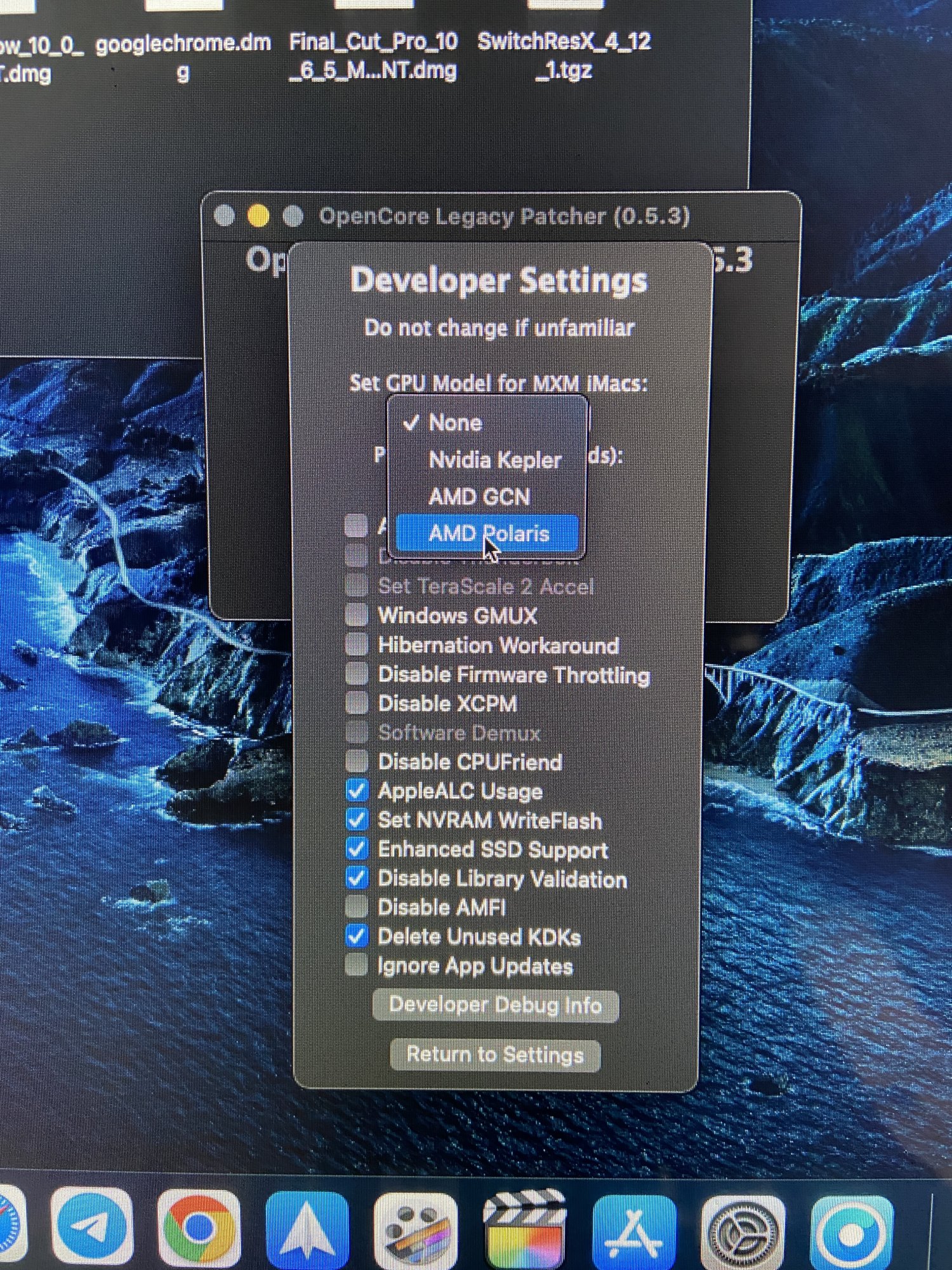This screenshot has width=952, height=1270.
Task: Tick the Disable XCPM checkbox
Action: click(x=357, y=702)
